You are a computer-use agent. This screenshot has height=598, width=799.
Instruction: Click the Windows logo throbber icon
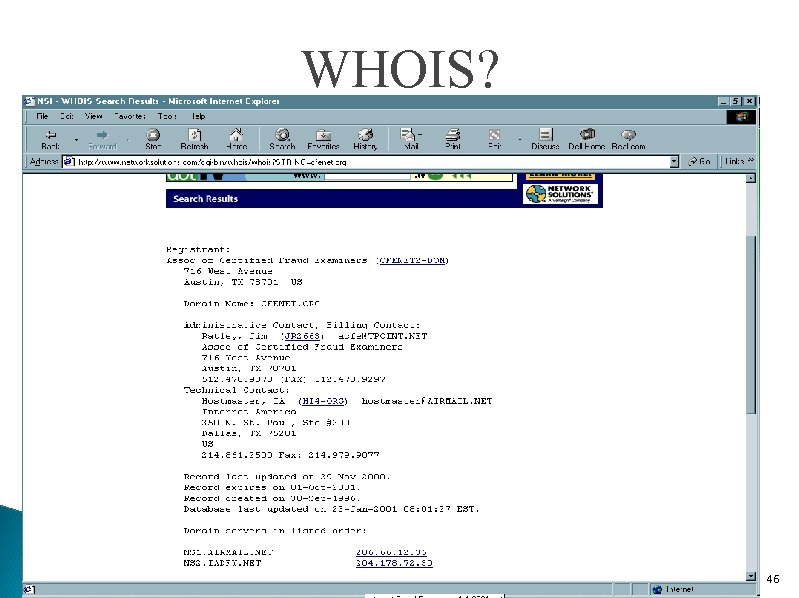pos(741,117)
